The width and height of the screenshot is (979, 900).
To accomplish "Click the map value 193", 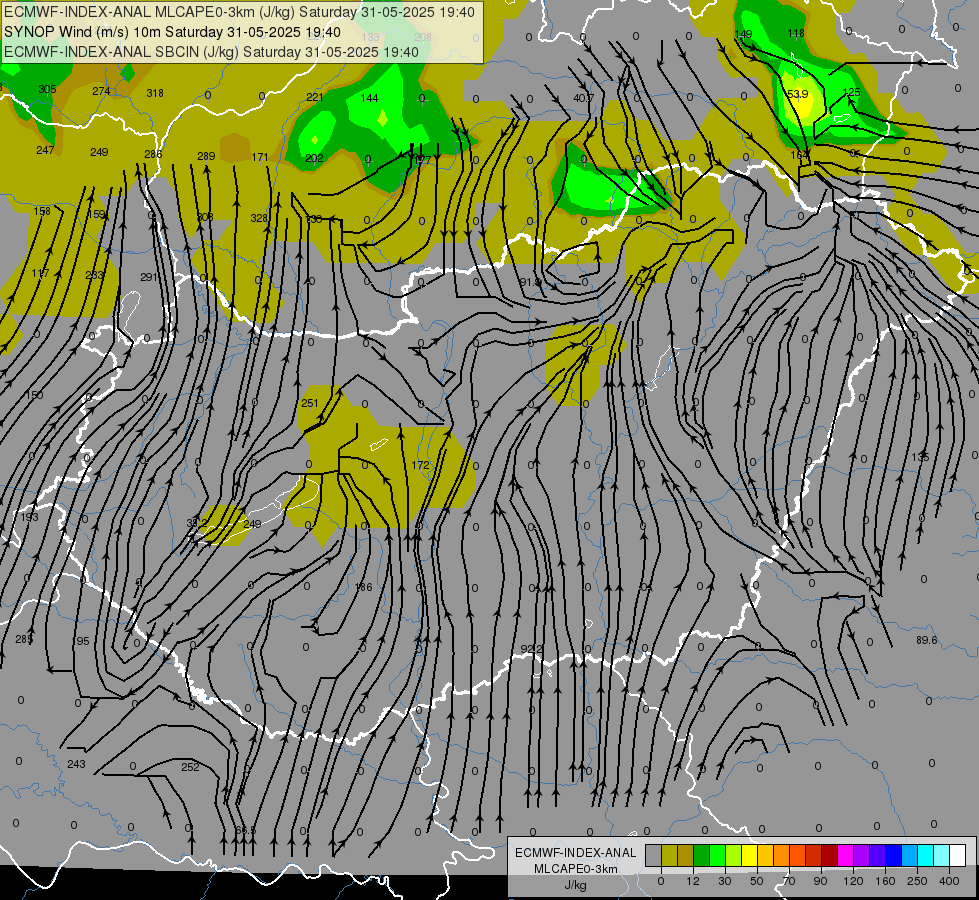I will click(29, 517).
